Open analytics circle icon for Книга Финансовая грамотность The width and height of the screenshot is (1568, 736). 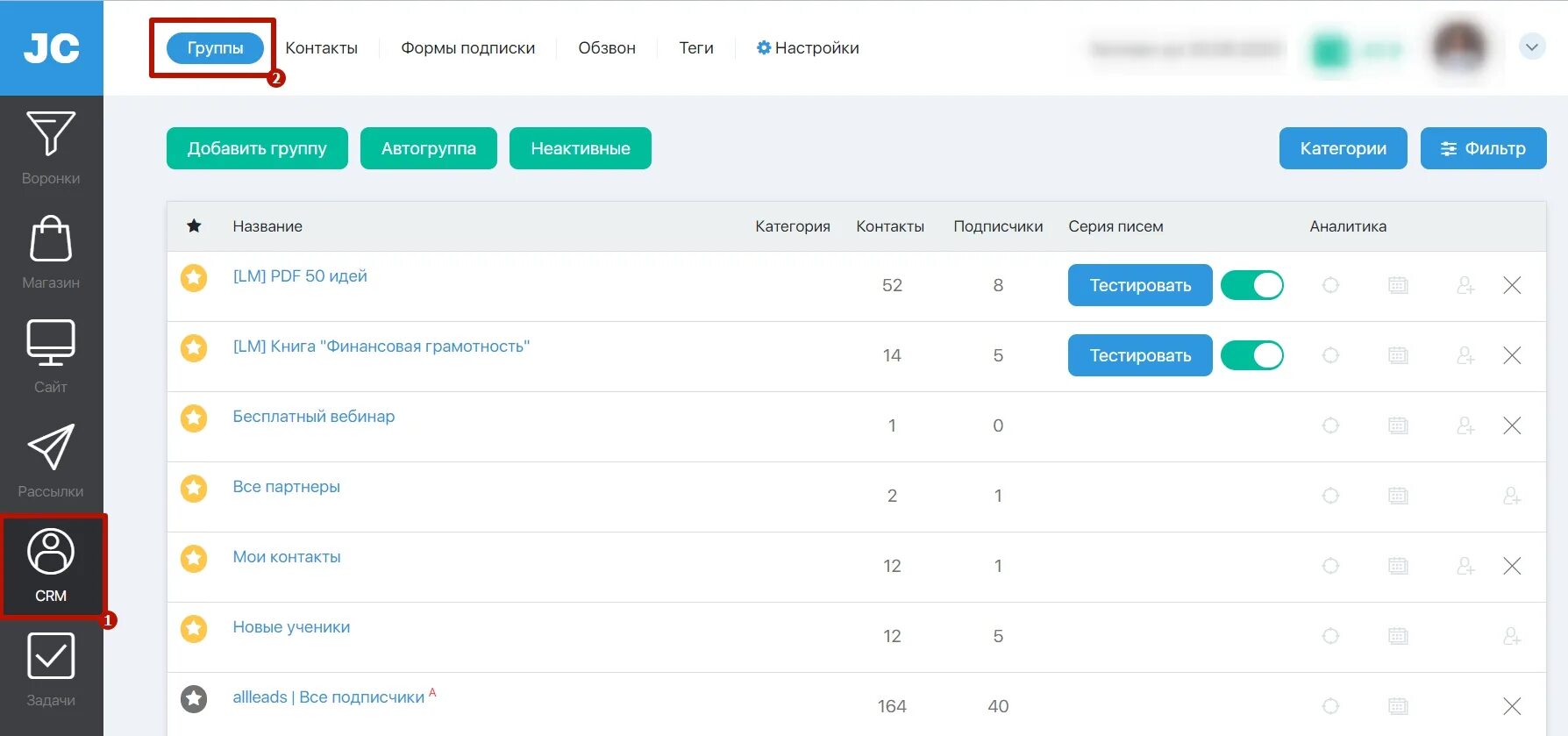1330,355
